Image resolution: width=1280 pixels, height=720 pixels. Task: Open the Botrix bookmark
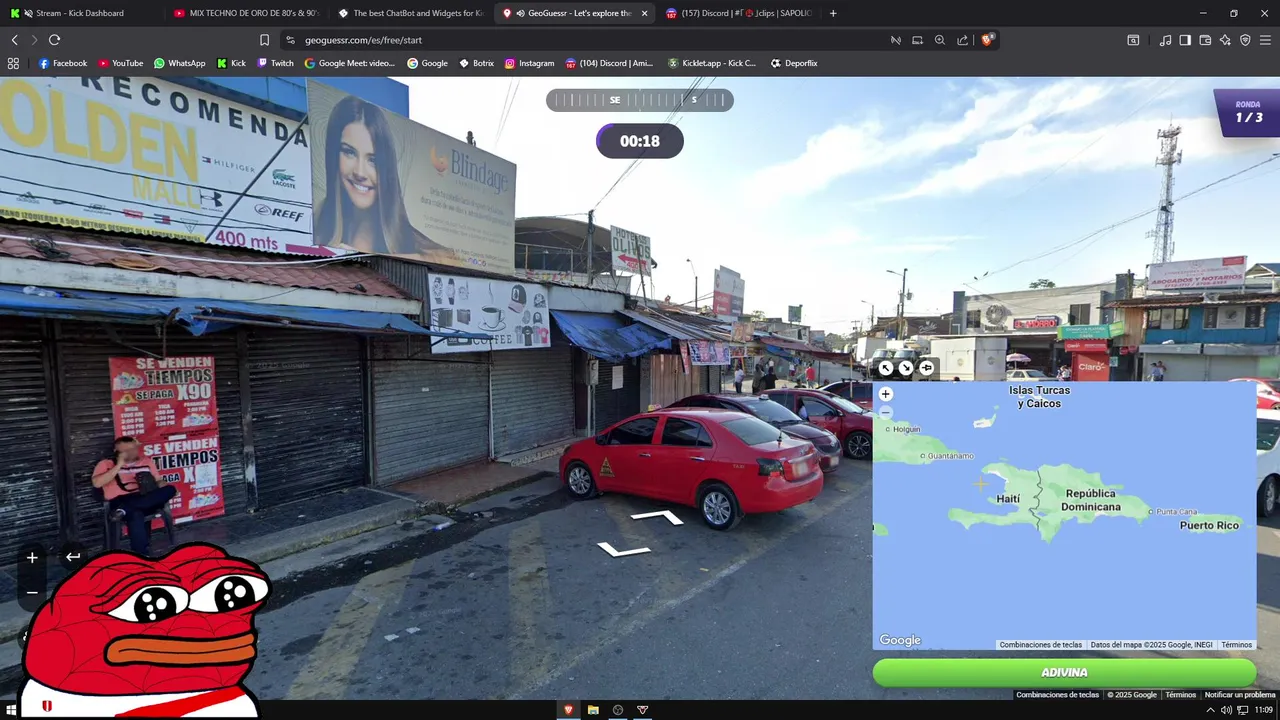click(x=476, y=63)
